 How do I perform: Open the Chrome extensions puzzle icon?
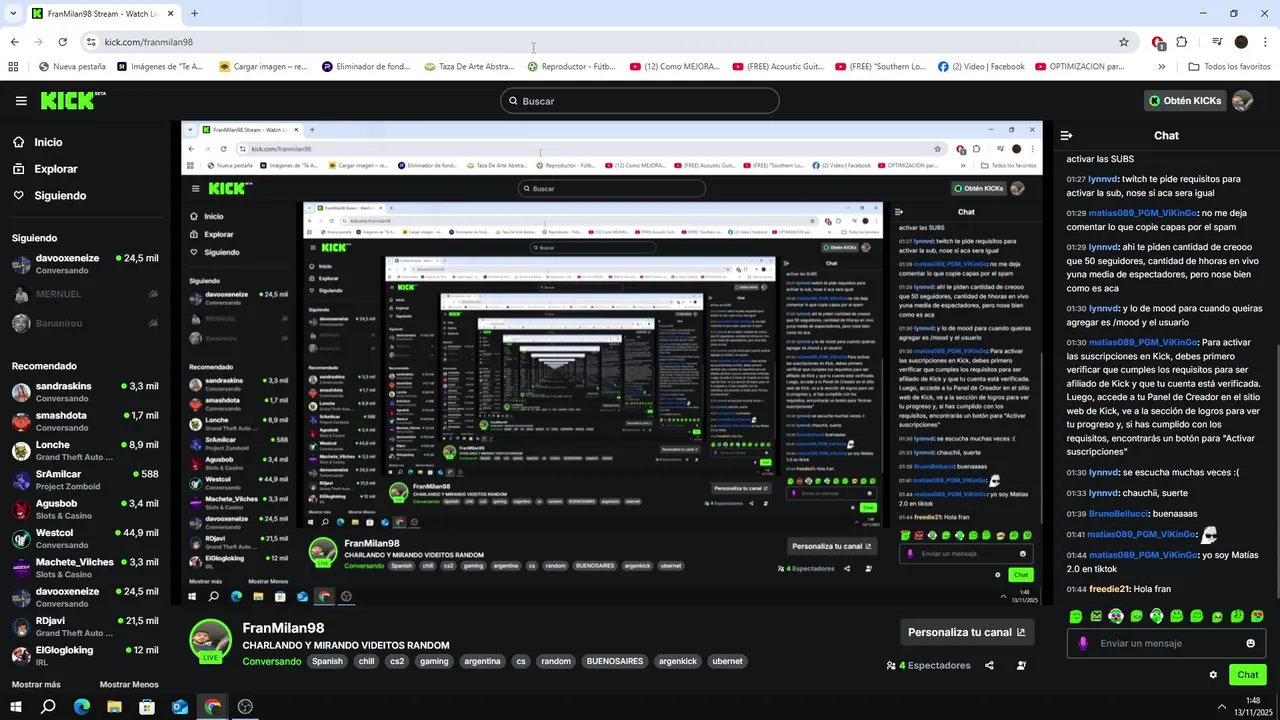tap(1182, 42)
